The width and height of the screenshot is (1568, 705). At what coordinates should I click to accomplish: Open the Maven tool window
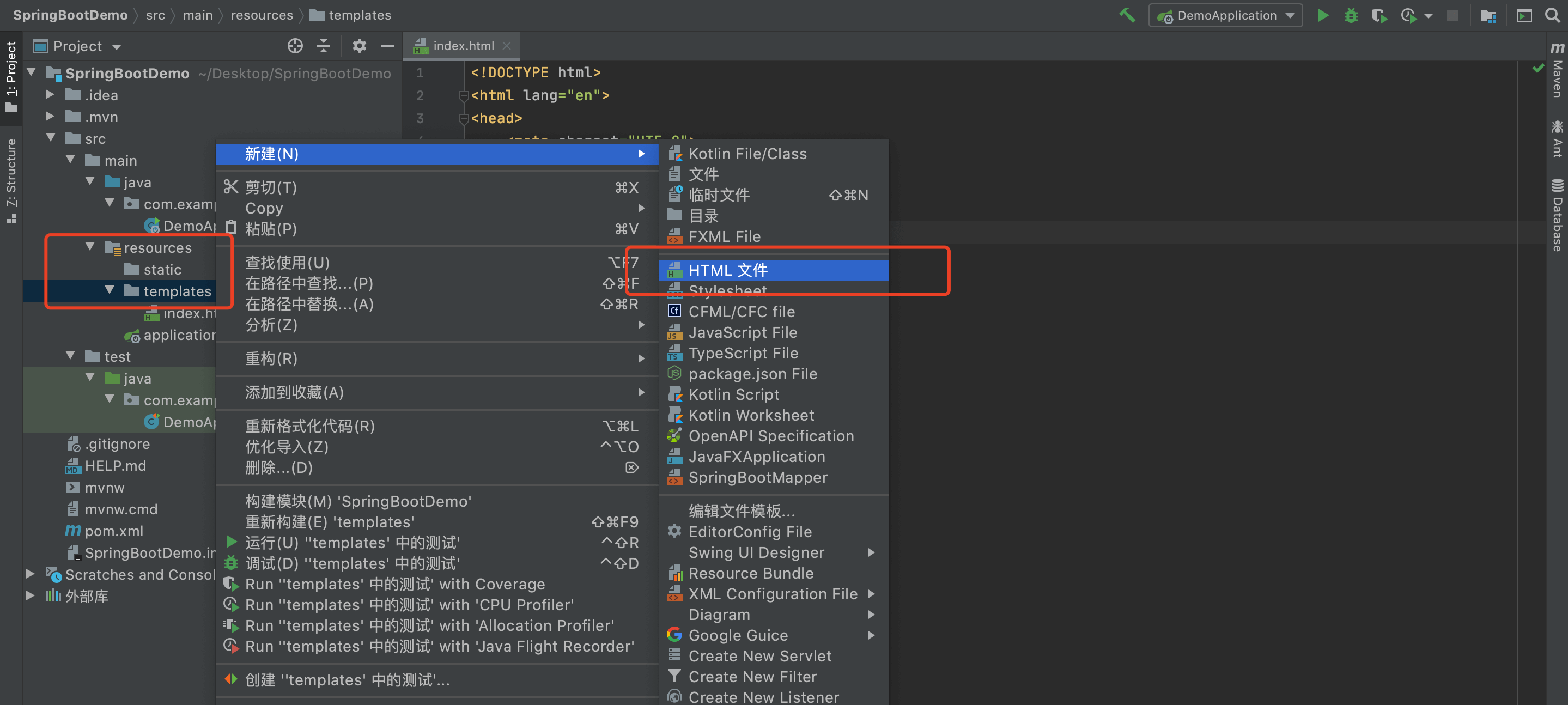1557,70
